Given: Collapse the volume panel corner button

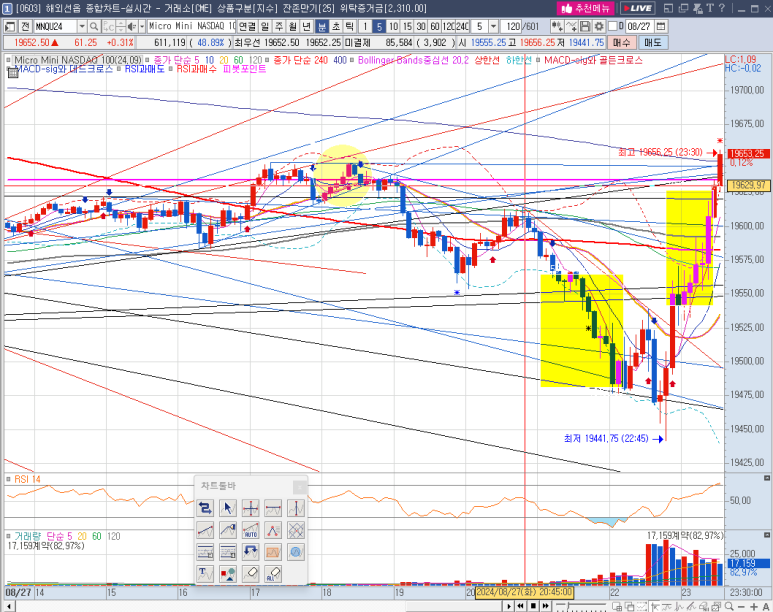Looking at the screenshot, I should (x=767, y=535).
